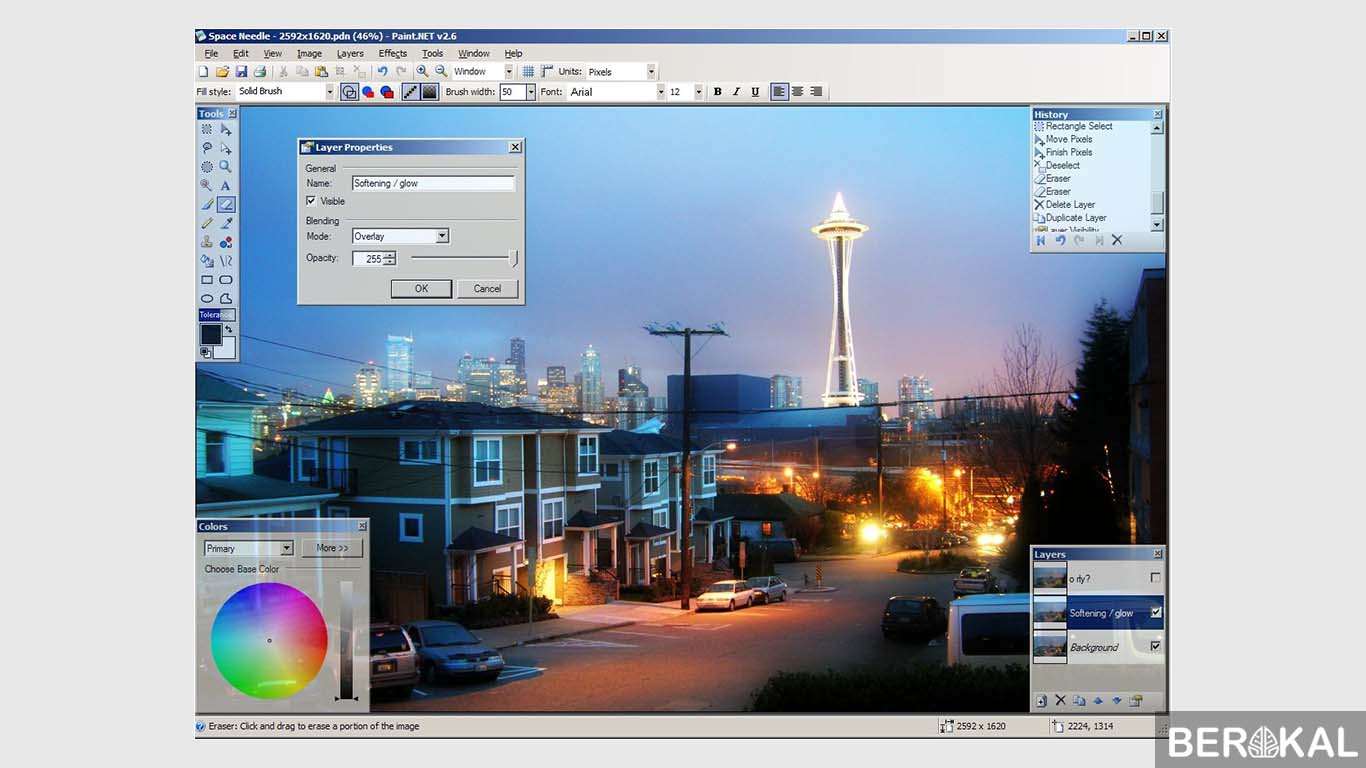
Task: Open the Fill style dropdown
Action: [330, 92]
